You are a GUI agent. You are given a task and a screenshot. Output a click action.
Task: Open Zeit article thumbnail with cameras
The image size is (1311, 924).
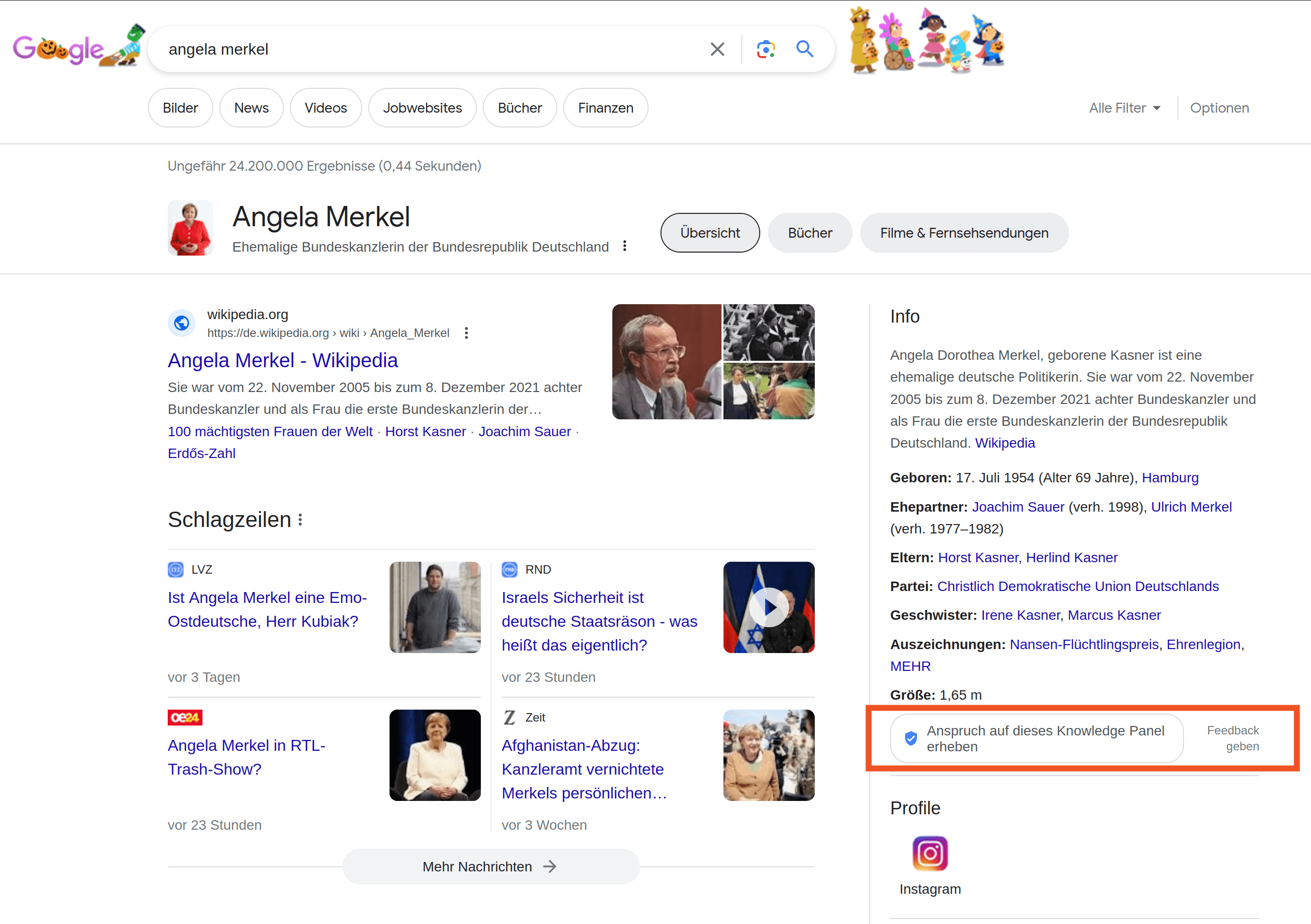pyautogui.click(x=769, y=755)
